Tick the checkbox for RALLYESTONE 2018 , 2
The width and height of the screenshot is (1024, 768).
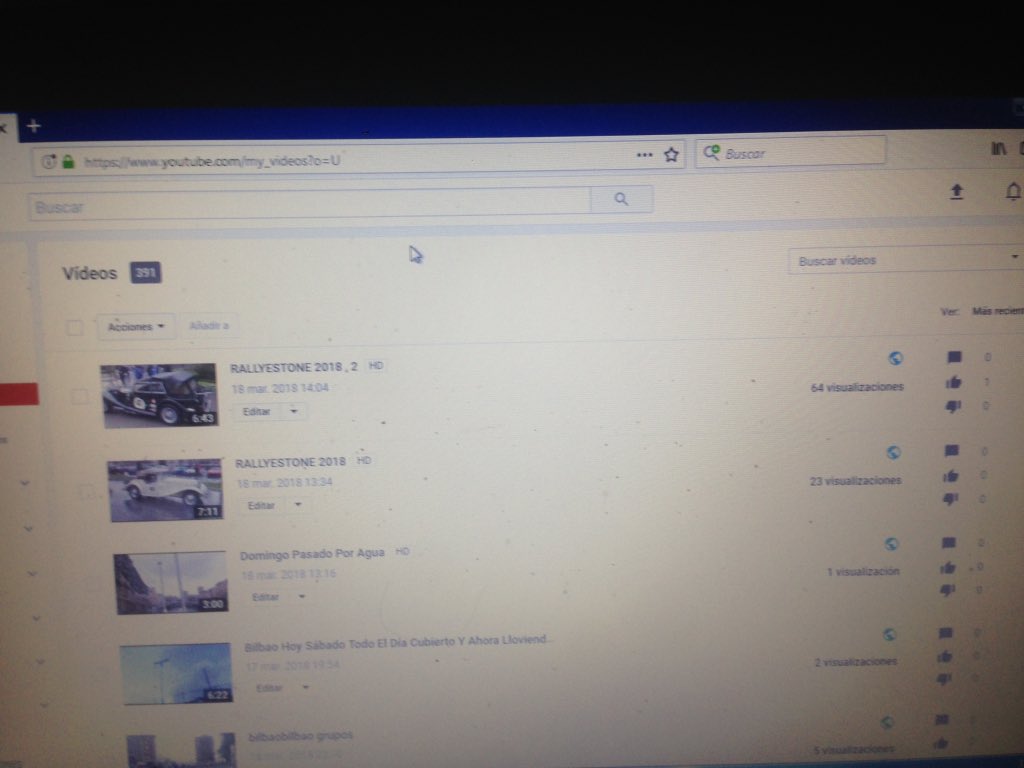[x=79, y=396]
